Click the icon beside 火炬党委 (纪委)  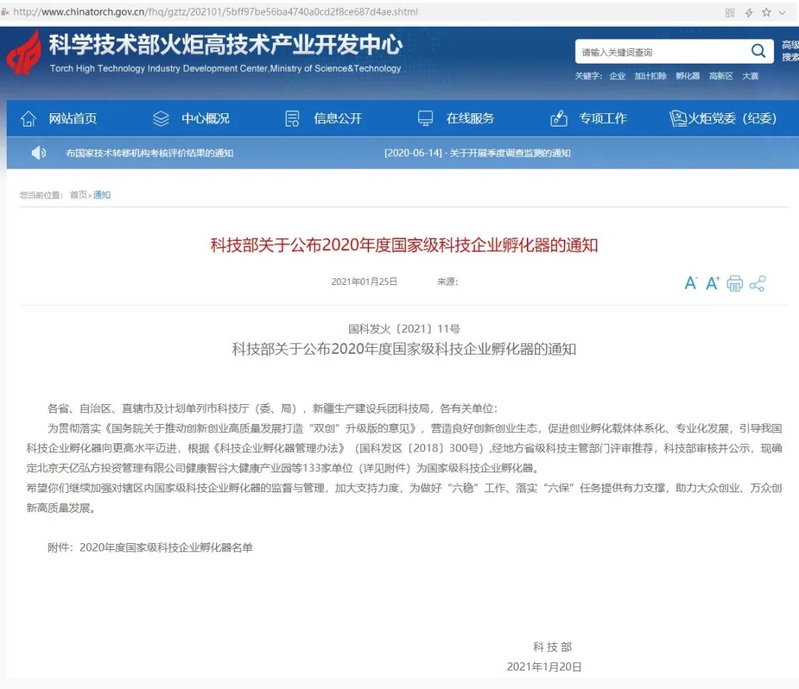(x=678, y=119)
